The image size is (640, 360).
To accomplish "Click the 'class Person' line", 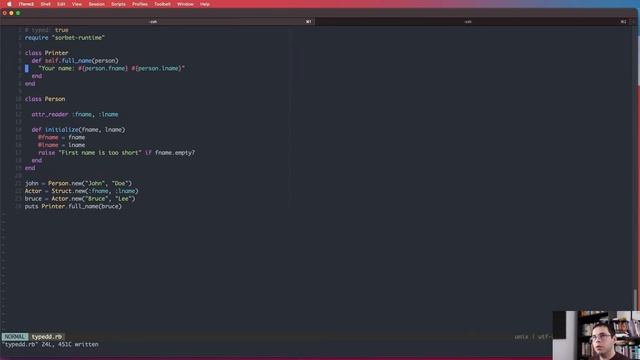I will coord(45,99).
